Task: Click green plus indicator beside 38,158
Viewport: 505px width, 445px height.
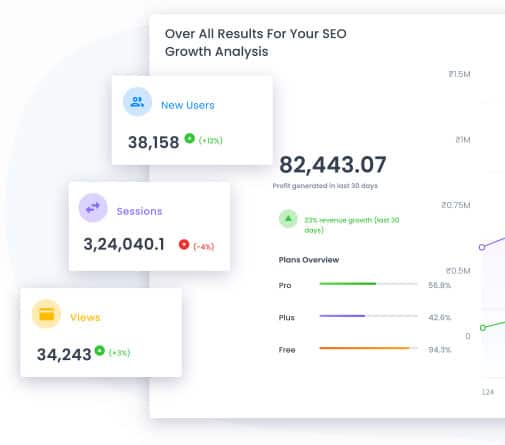Action: point(190,138)
